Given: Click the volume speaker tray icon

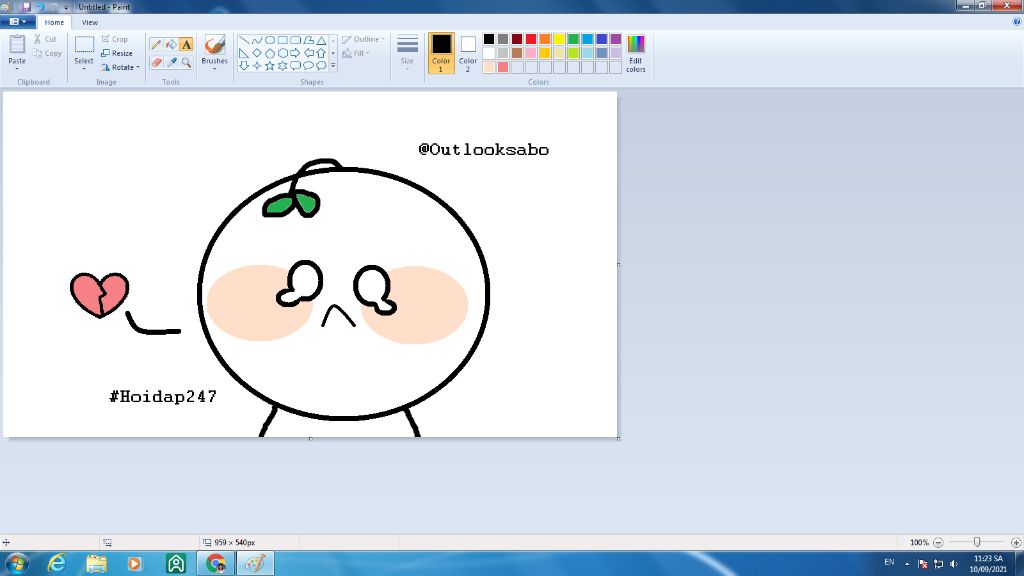Looking at the screenshot, I should [x=953, y=564].
